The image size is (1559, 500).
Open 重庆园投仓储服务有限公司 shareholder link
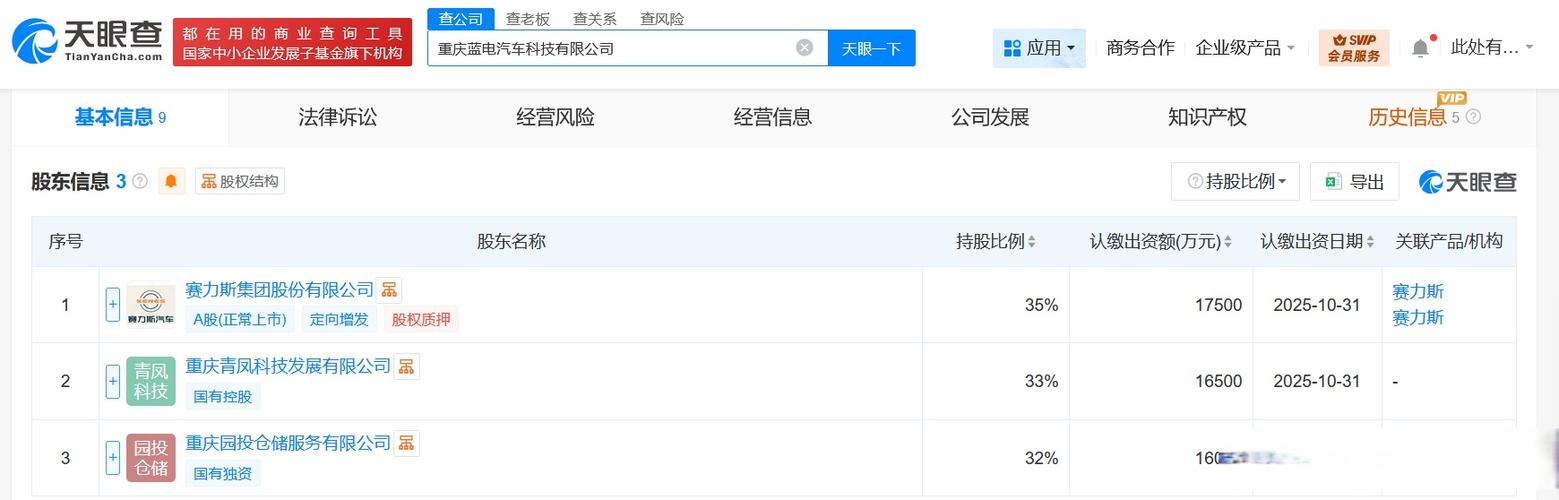point(288,443)
